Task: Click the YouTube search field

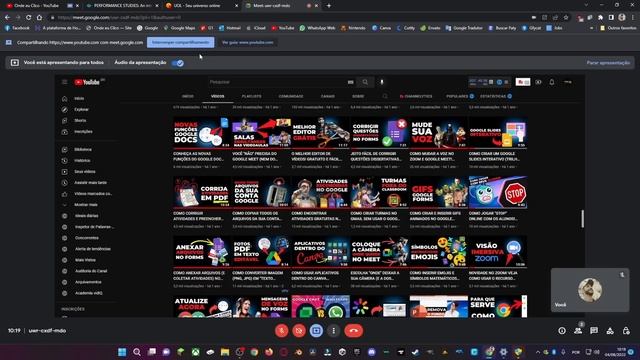Action: tap(278, 82)
